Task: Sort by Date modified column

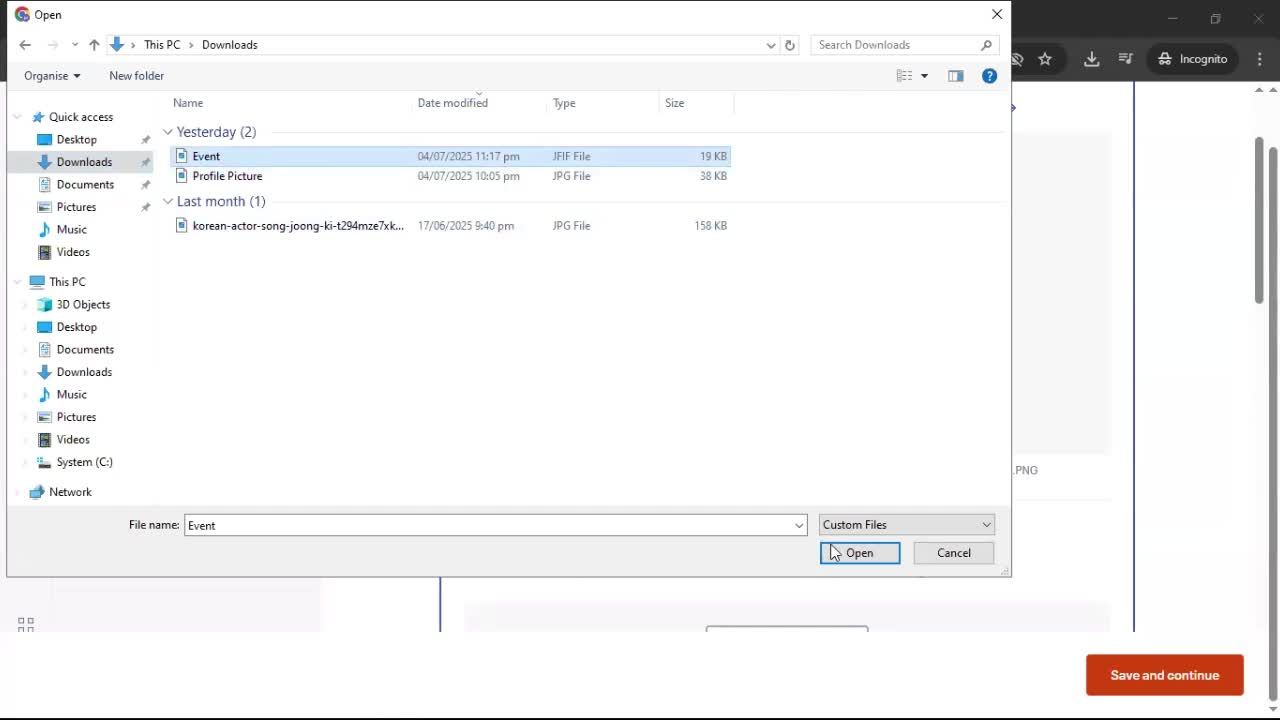Action: 453,103
